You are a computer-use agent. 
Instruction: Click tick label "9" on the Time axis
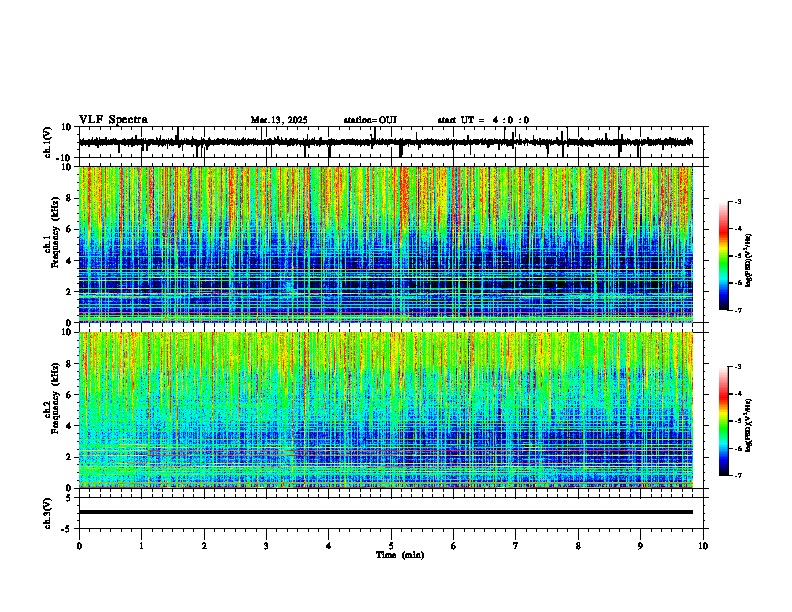(x=640, y=546)
